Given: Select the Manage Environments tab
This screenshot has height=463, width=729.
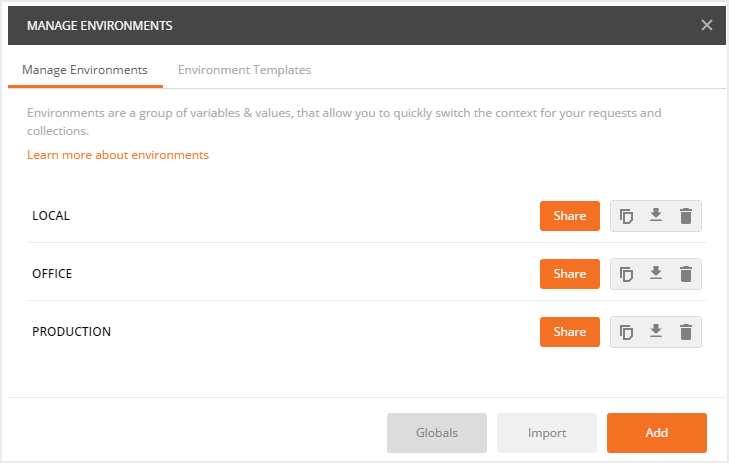Looking at the screenshot, I should pos(85,70).
